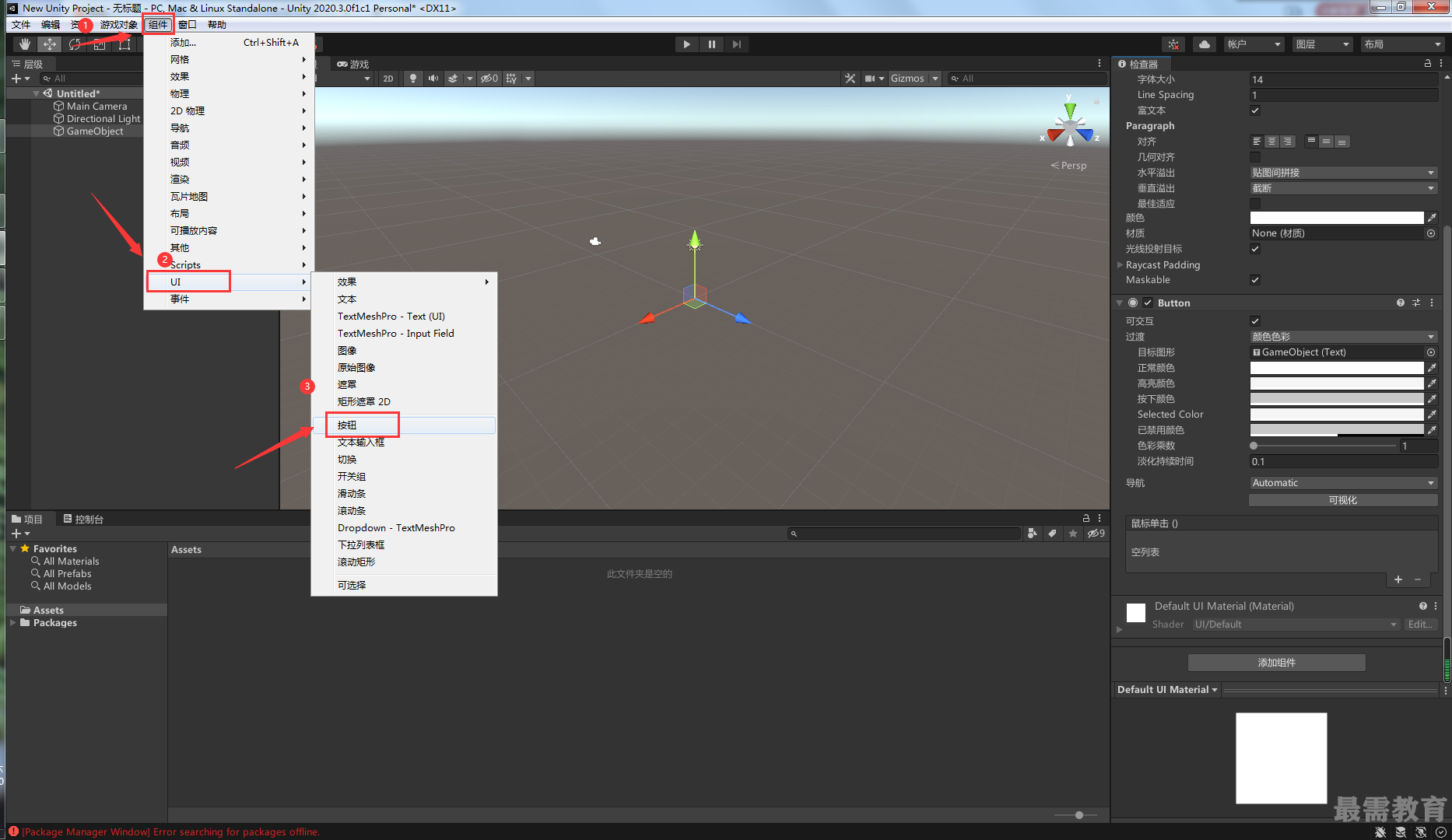The width and height of the screenshot is (1452, 840).
Task: Toggle the rich text (富文本) checkbox
Action: point(1255,110)
